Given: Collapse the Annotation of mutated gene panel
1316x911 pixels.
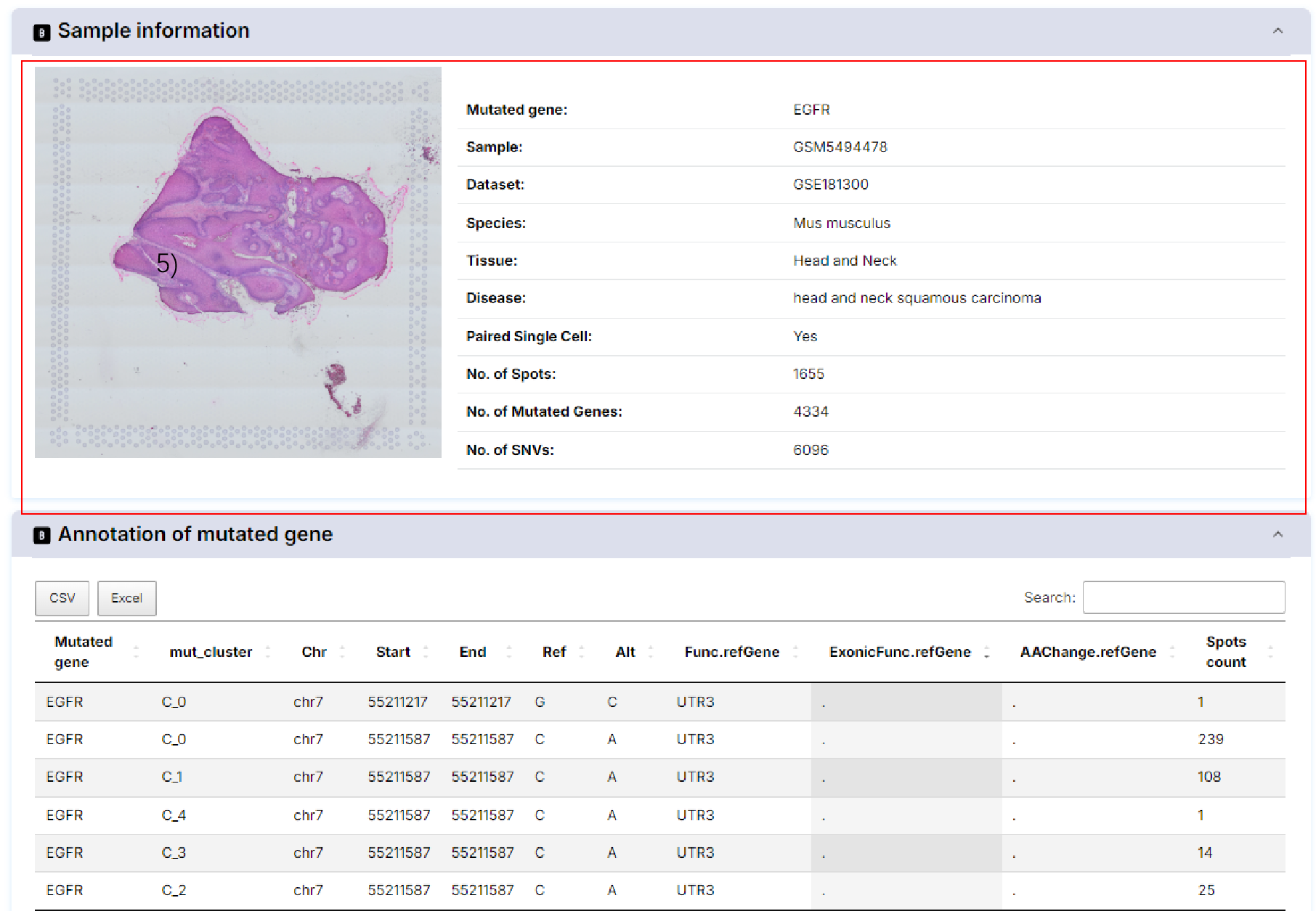Looking at the screenshot, I should [1278, 534].
